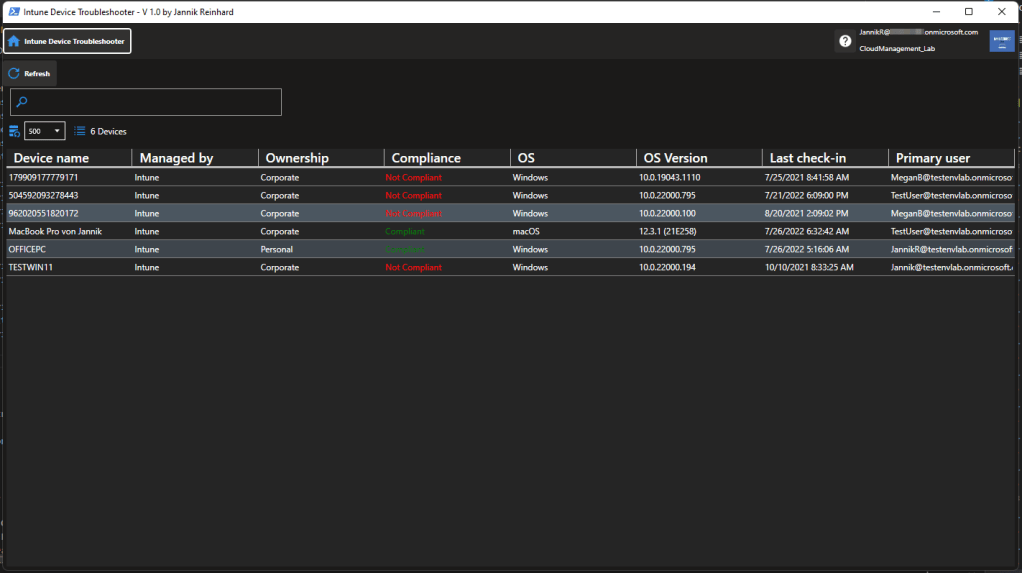Click the blue tenant profile picture
This screenshot has width=1022, height=573.
point(1001,40)
